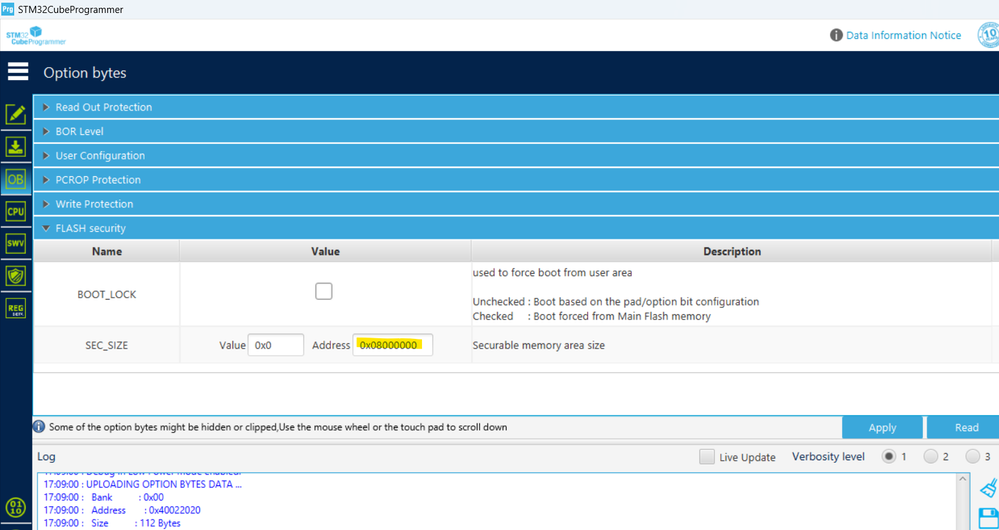This screenshot has width=999, height=530.
Task: Click the SEC_SIZE Address input field
Action: (x=392, y=345)
